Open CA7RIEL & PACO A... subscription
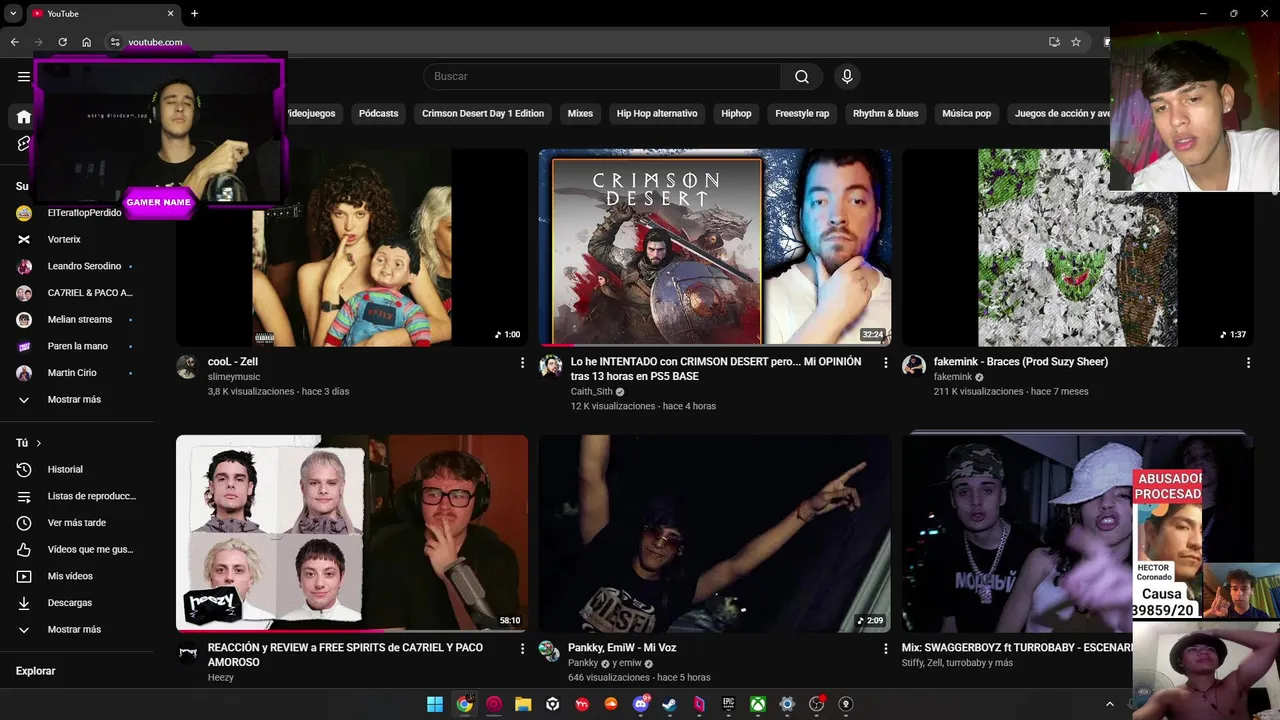Viewport: 1280px width, 720px height. click(90, 293)
